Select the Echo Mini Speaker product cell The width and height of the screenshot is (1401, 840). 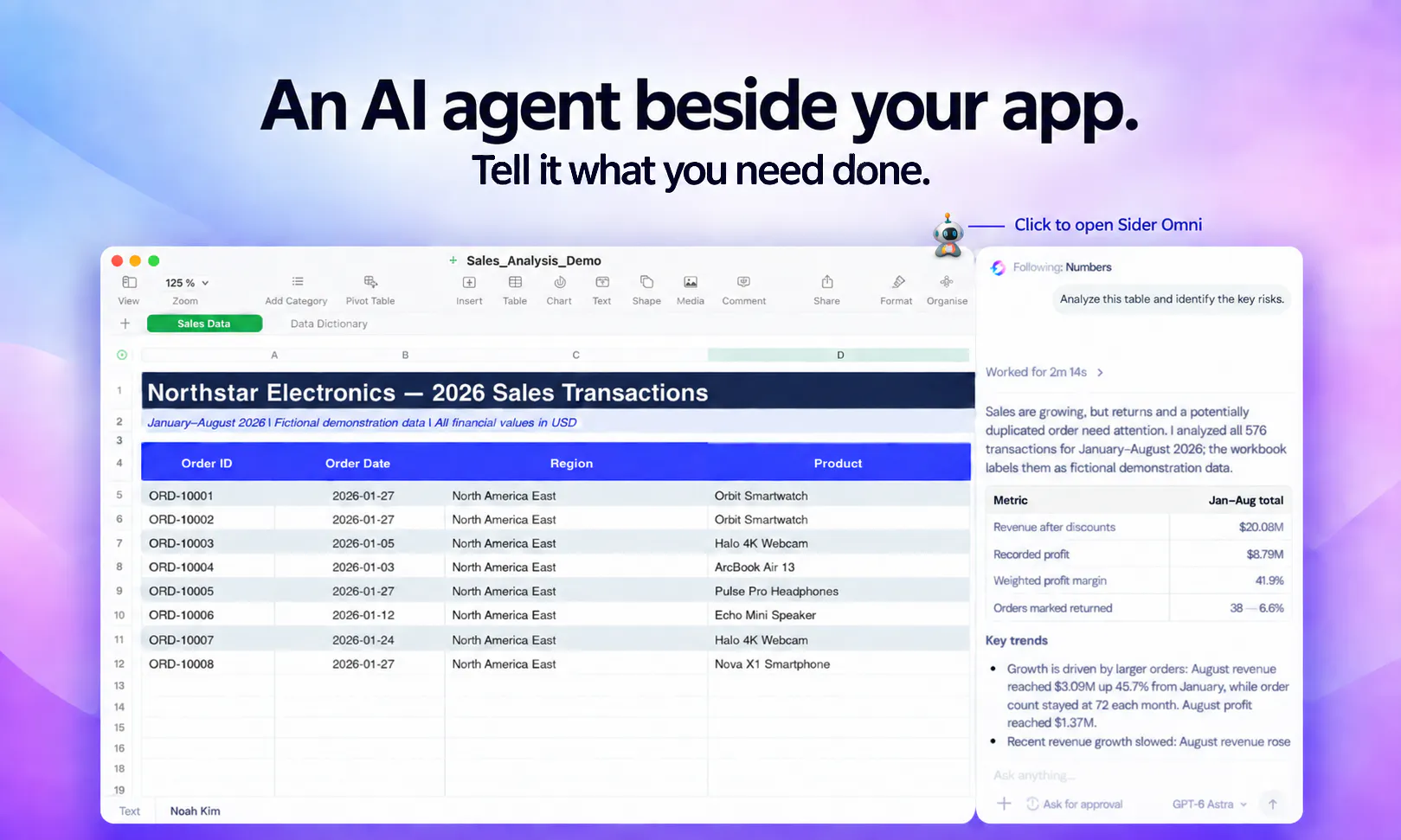[x=839, y=614]
